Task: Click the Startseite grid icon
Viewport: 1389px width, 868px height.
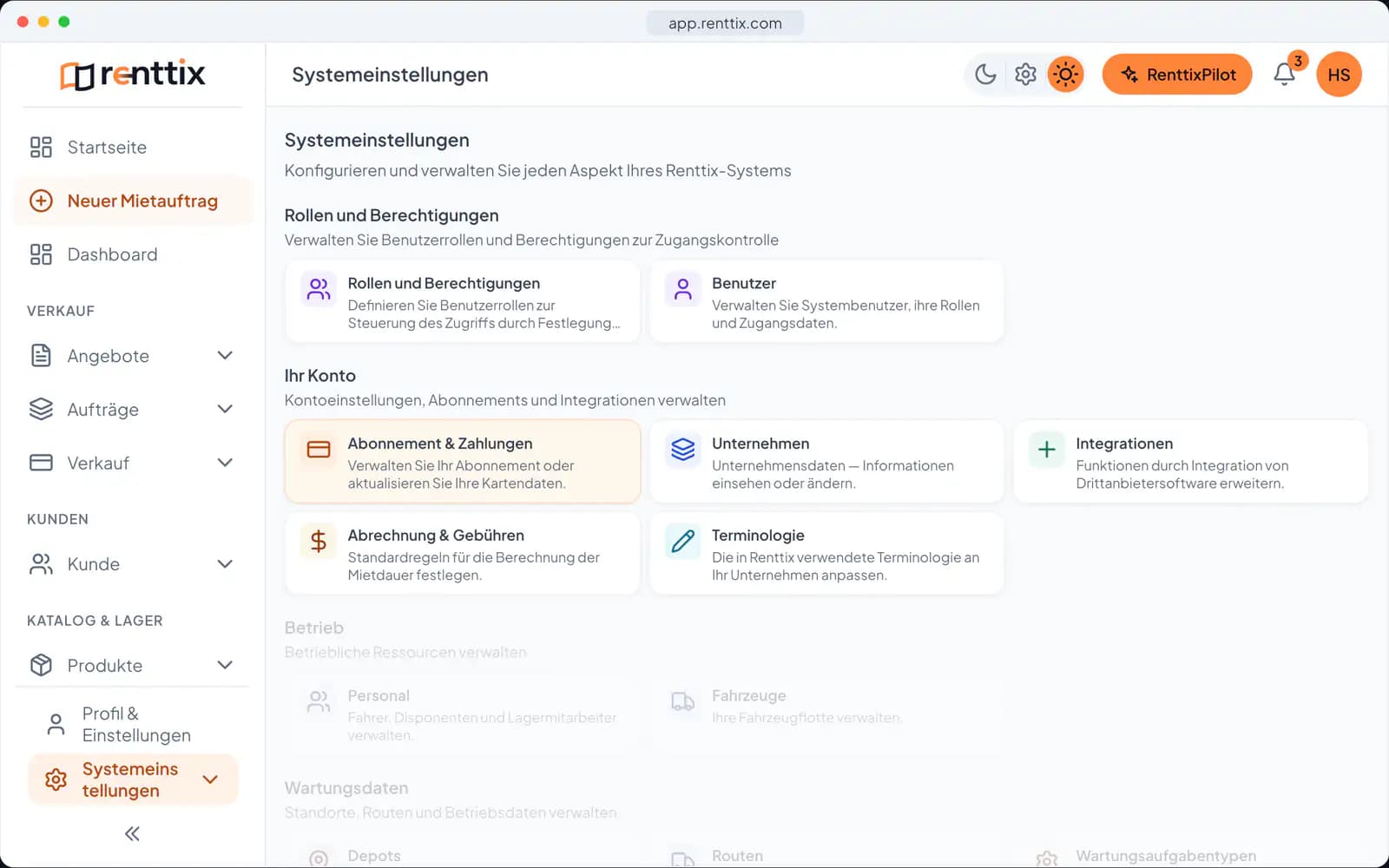Action: click(x=41, y=148)
